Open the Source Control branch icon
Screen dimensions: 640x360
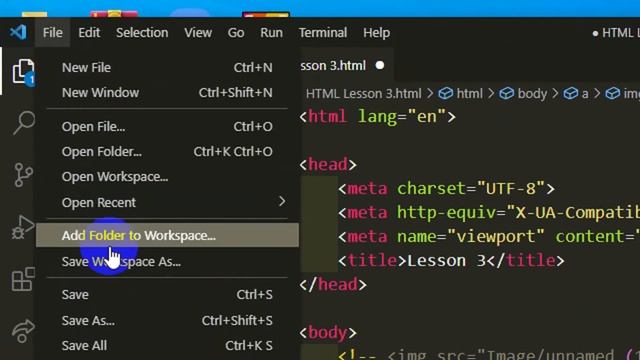coord(24,175)
